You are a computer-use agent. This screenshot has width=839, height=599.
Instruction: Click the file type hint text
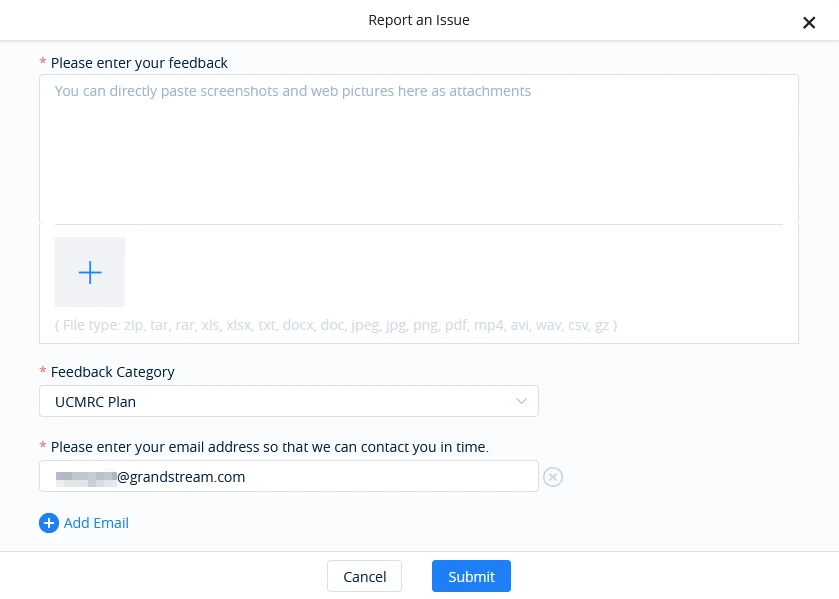[x=336, y=325]
